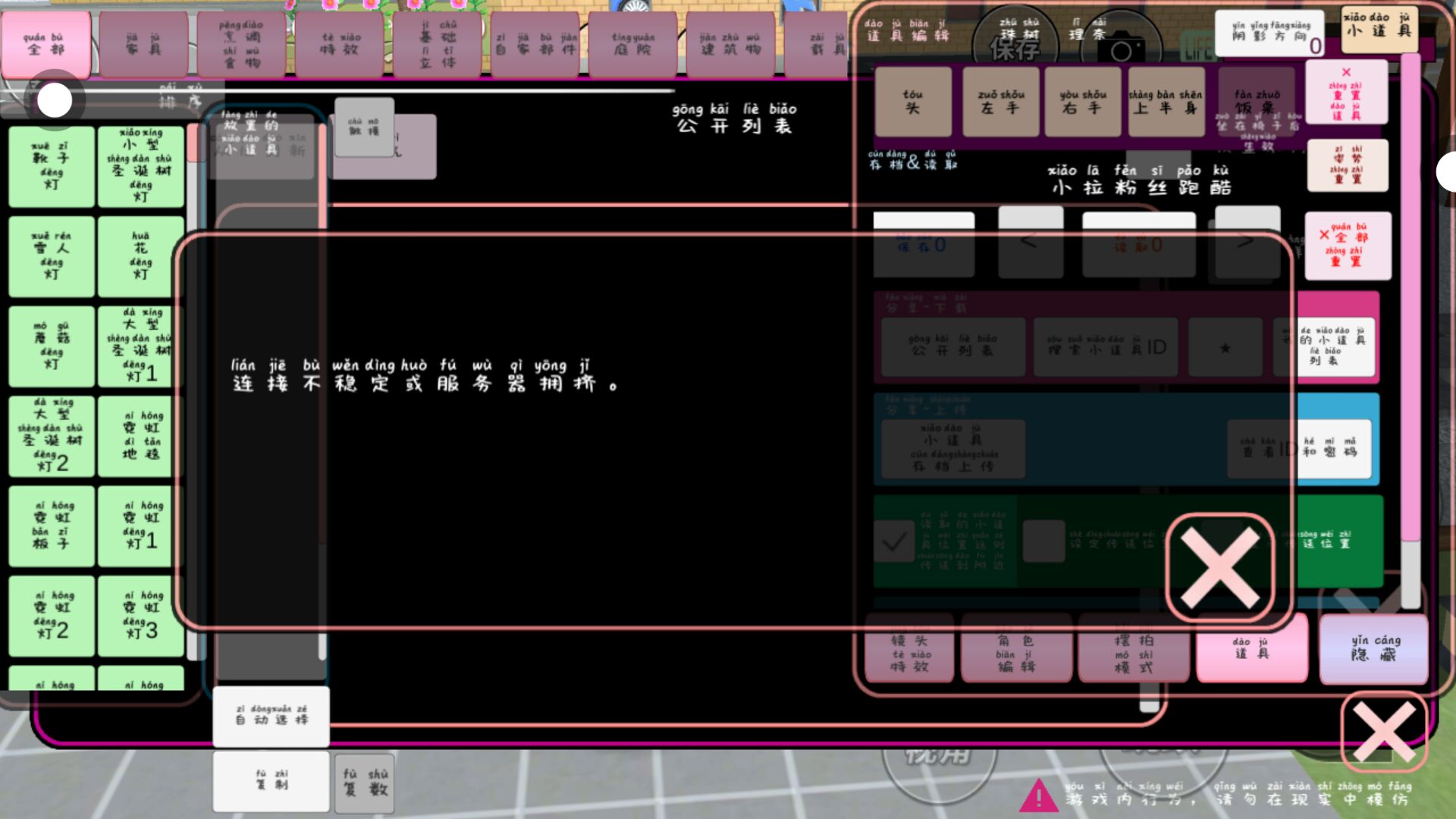1456x819 pixels.
Task: Open the 排序 sort options
Action: [180, 97]
